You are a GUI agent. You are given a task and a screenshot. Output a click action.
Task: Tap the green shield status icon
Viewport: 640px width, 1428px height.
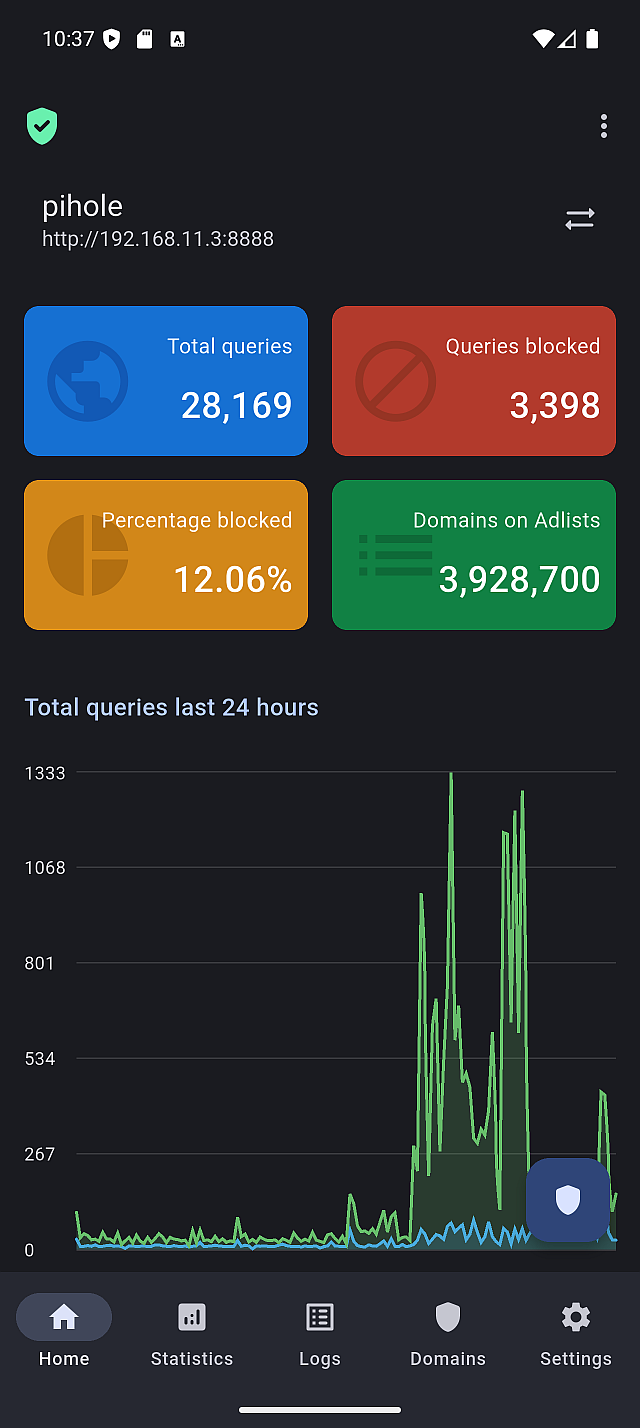[42, 127]
